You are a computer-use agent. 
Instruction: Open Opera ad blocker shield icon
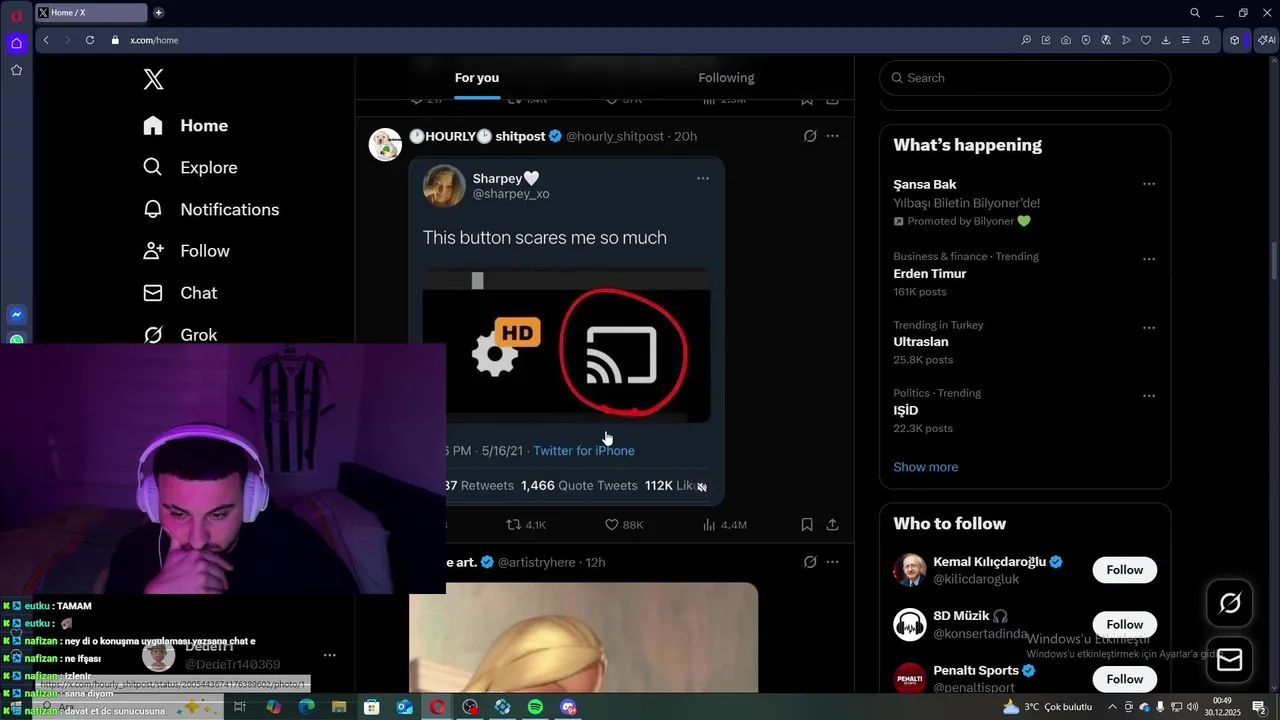pyautogui.click(x=1086, y=40)
